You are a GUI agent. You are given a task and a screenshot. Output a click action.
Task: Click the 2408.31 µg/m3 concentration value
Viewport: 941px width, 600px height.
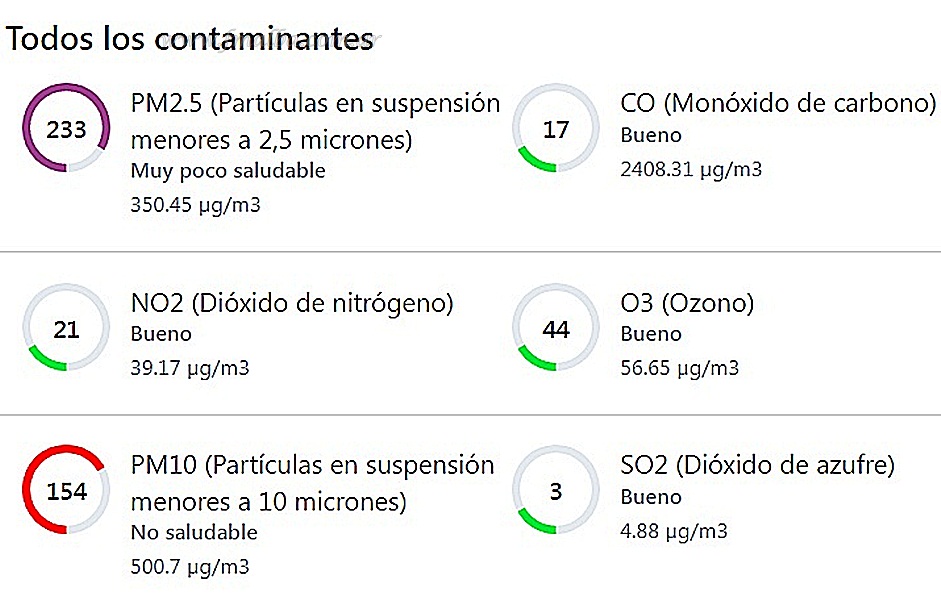[691, 169]
